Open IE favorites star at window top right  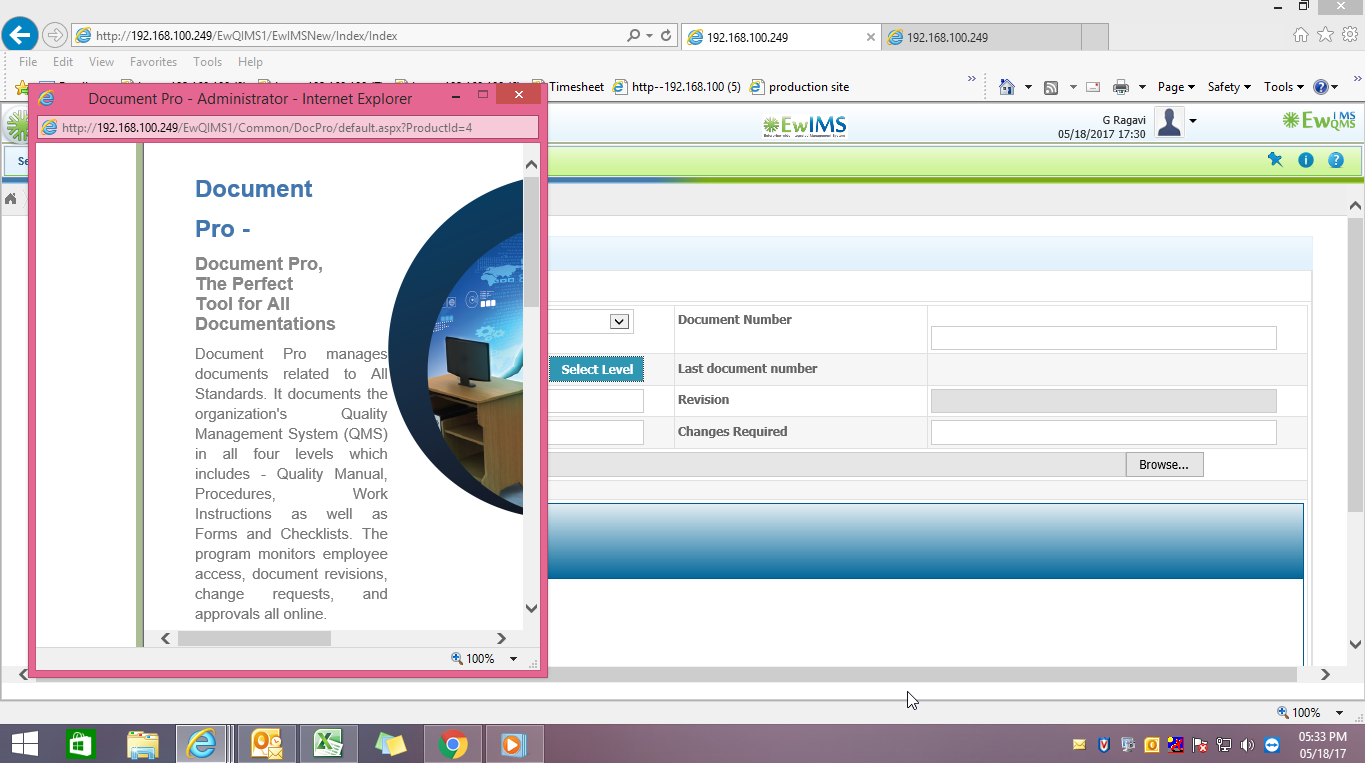point(1325,35)
